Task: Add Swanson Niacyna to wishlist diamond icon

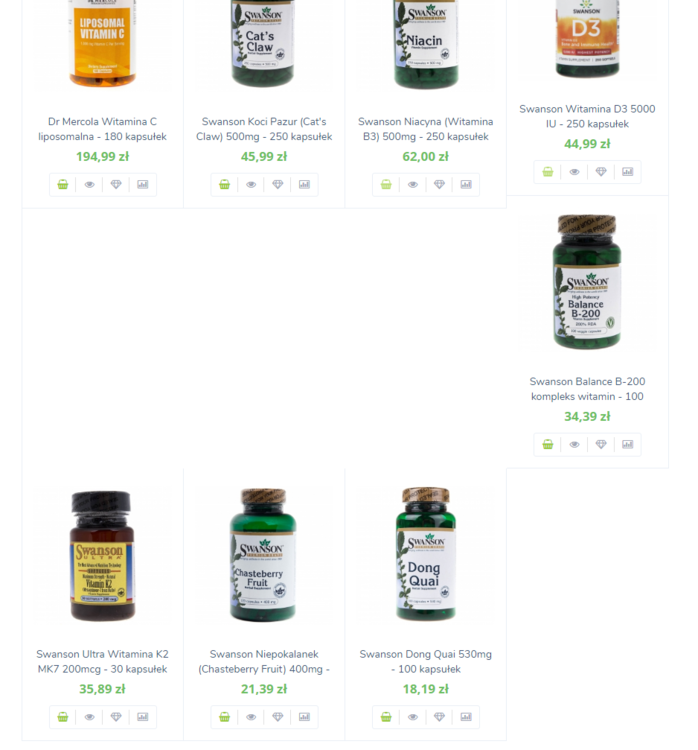Action: click(x=439, y=185)
